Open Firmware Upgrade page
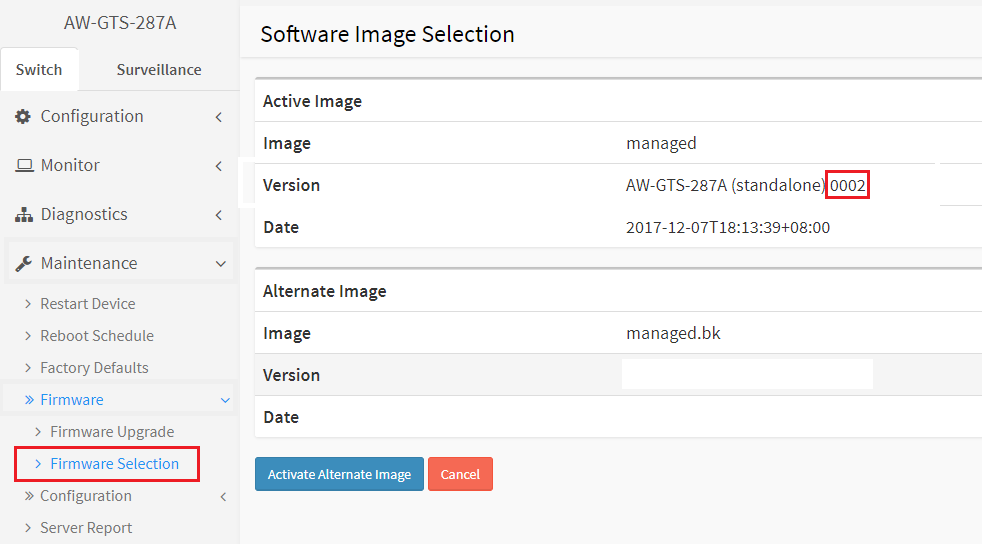The image size is (982, 544). (x=112, y=431)
